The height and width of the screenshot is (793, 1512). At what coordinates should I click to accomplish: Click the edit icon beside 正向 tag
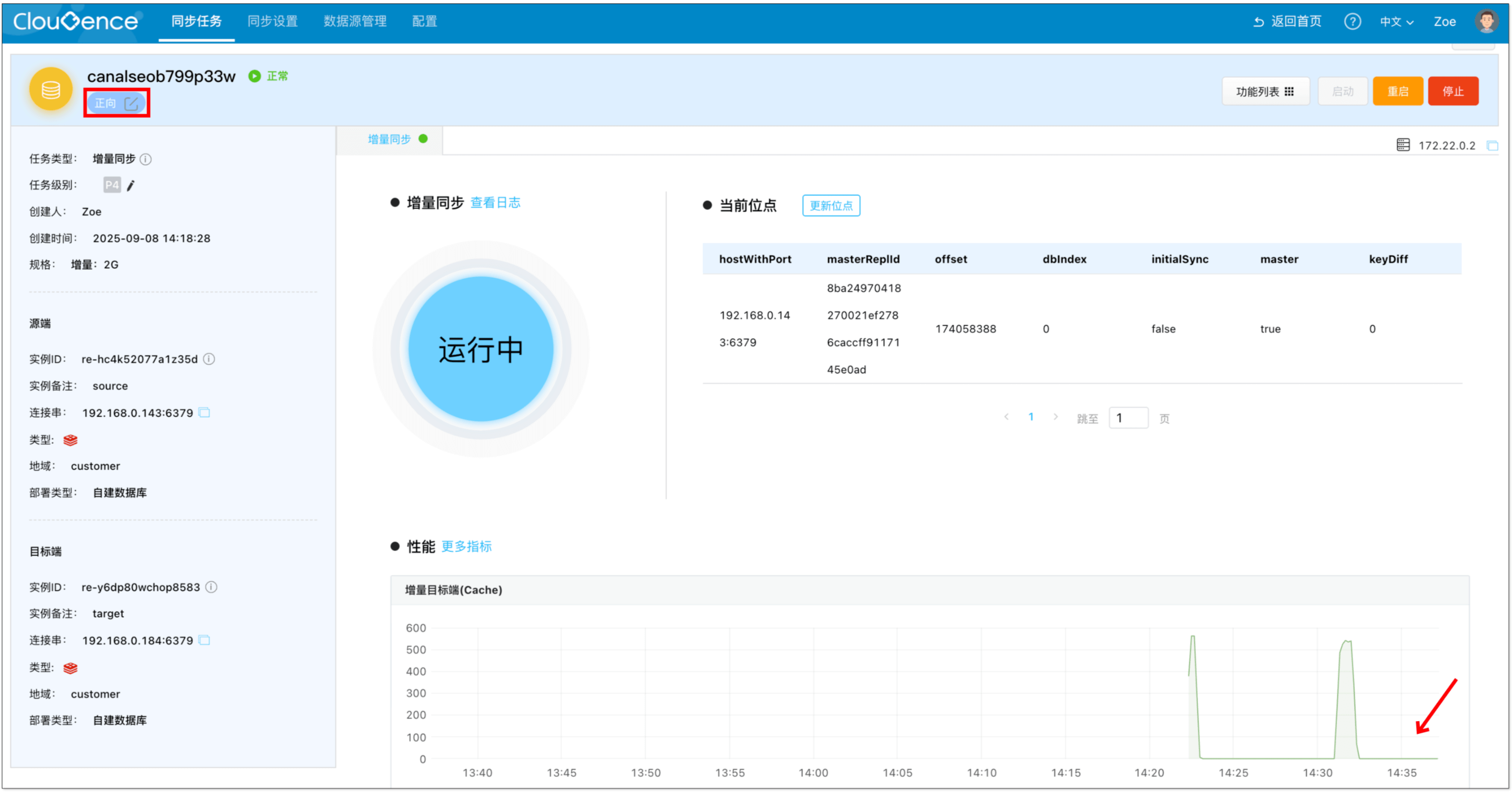point(131,104)
